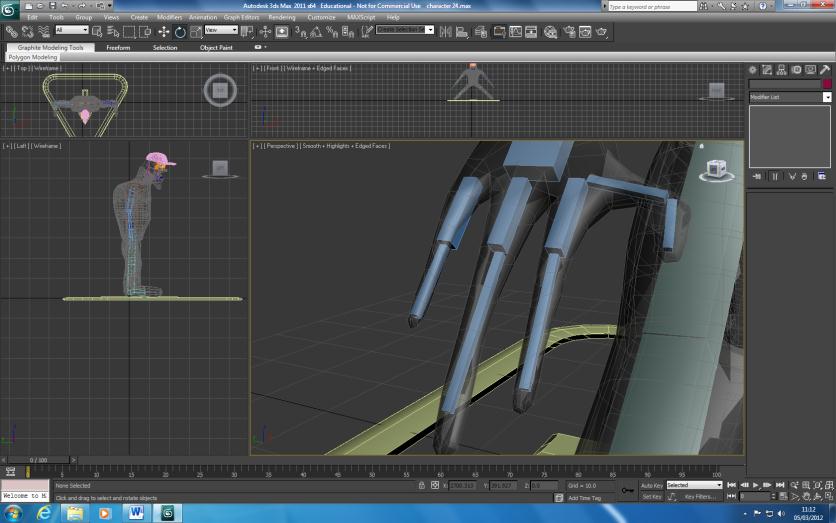Image resolution: width=836 pixels, height=523 pixels.
Task: Open the selection filter All dropdown
Action: coord(71,30)
